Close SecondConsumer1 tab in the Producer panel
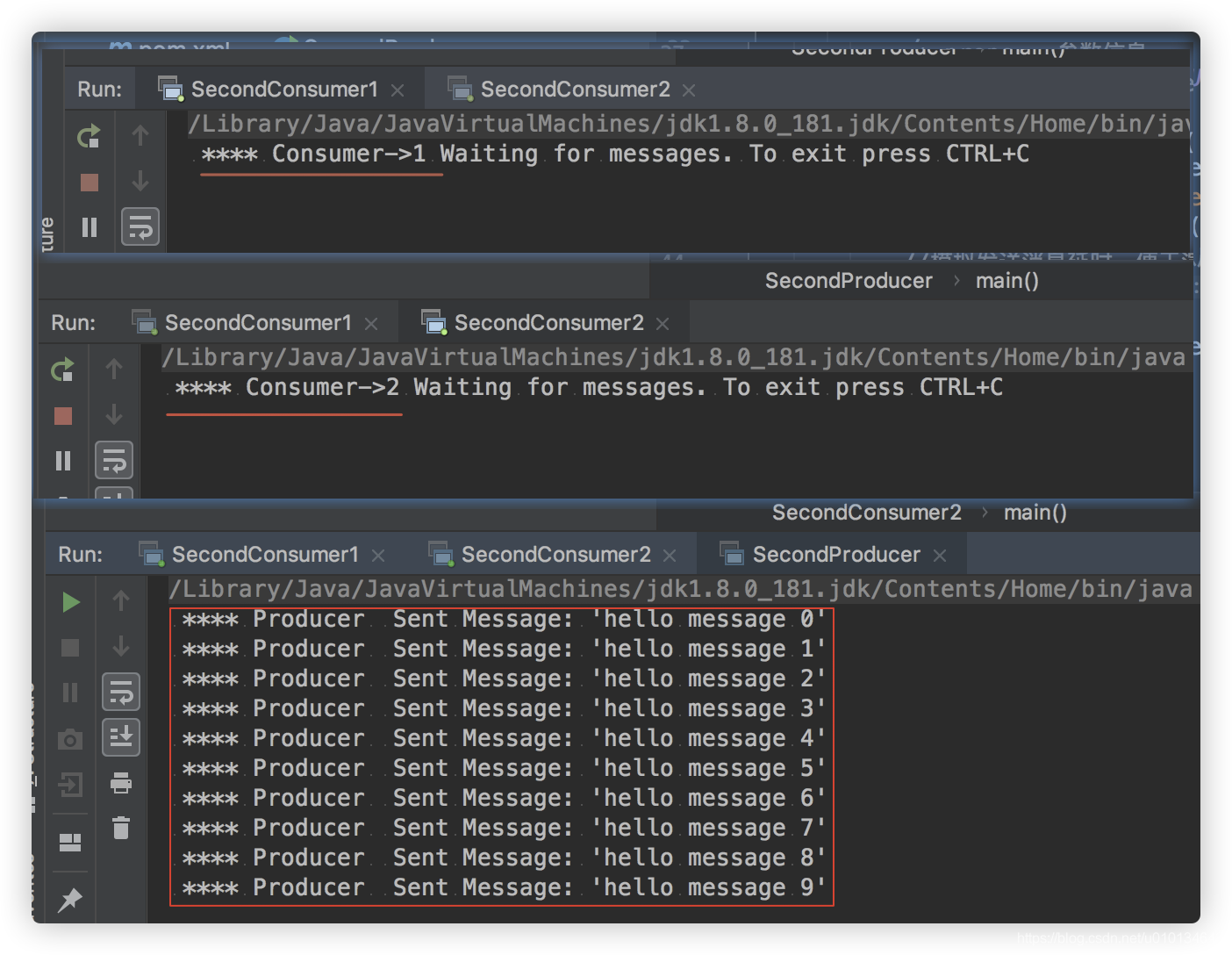This screenshot has width=1232, height=955. (x=378, y=556)
